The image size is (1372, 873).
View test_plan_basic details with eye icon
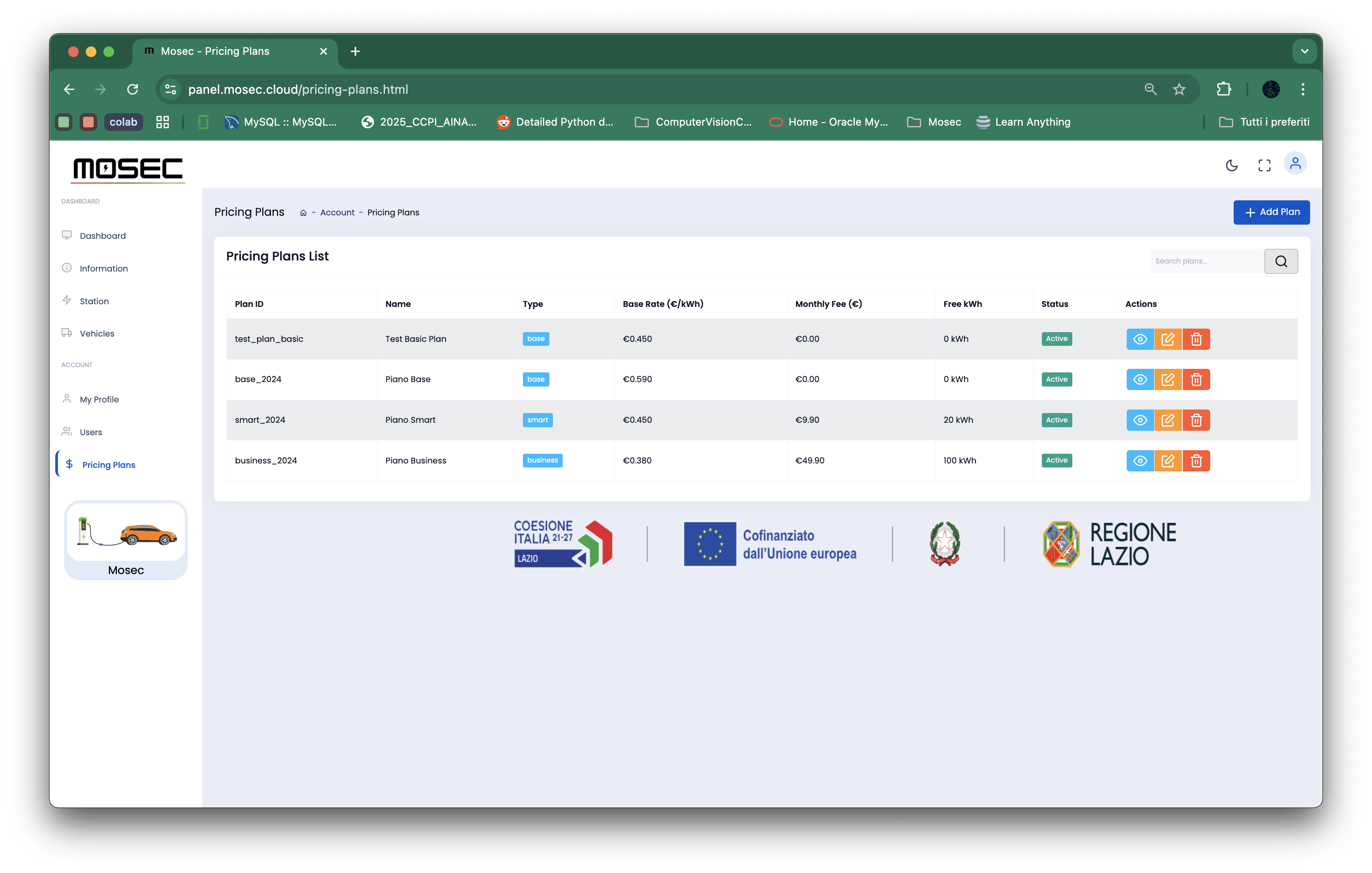(1140, 339)
